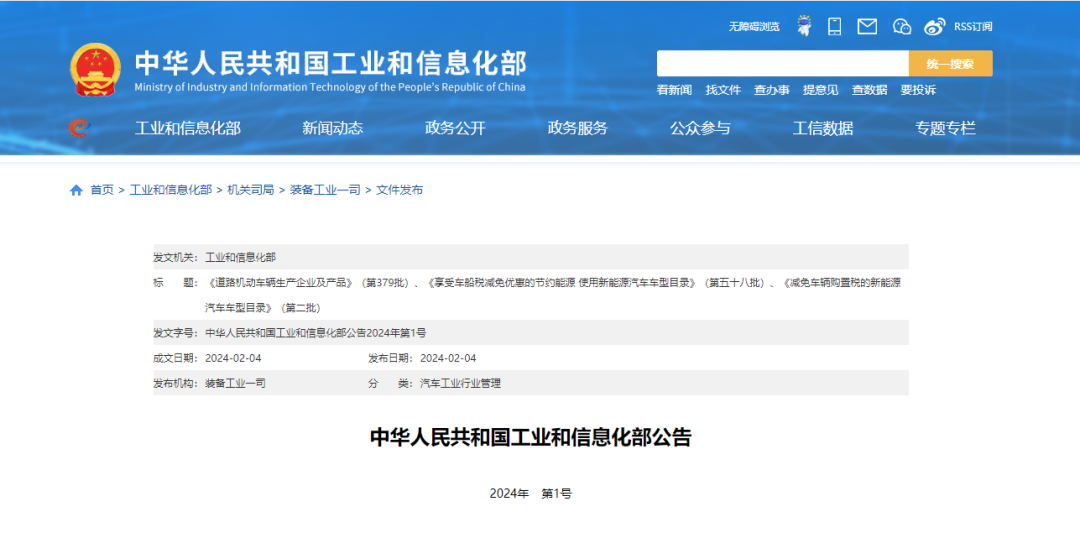The width and height of the screenshot is (1080, 538).
Task: Click 文件发布 breadcrumb link
Action: (399, 190)
